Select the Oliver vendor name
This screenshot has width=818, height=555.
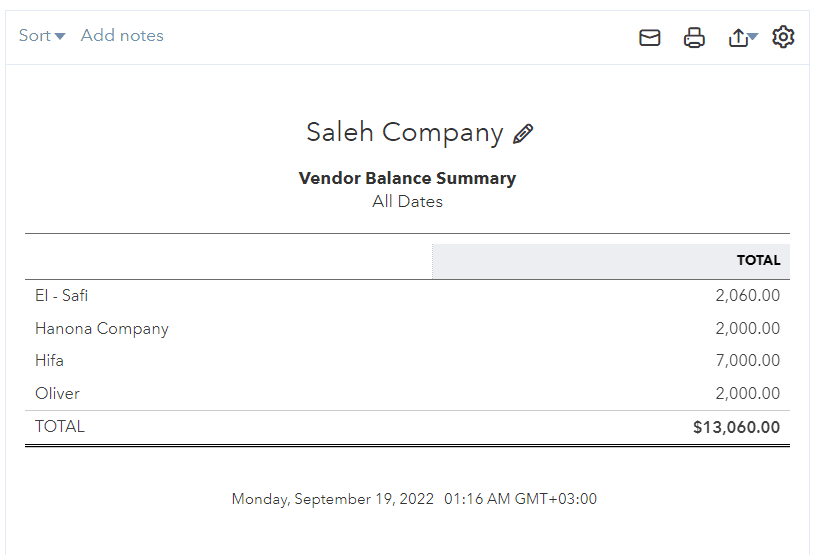(57, 393)
